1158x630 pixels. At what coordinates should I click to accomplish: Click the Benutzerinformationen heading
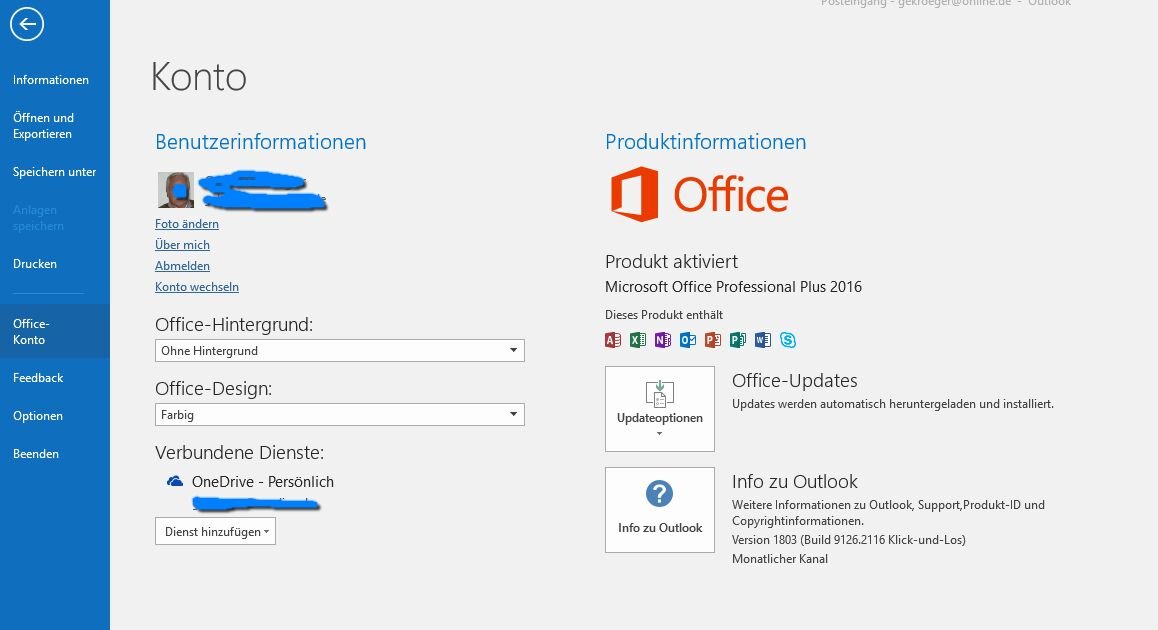(261, 142)
